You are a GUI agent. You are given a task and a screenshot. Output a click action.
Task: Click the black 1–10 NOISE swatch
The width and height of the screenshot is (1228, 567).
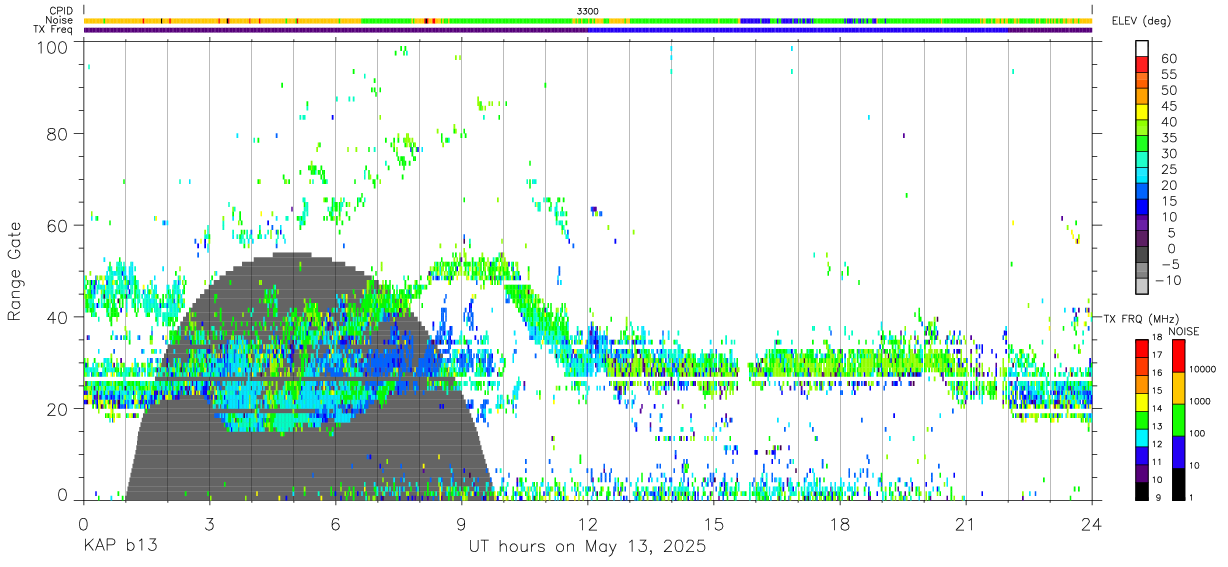pos(1178,482)
